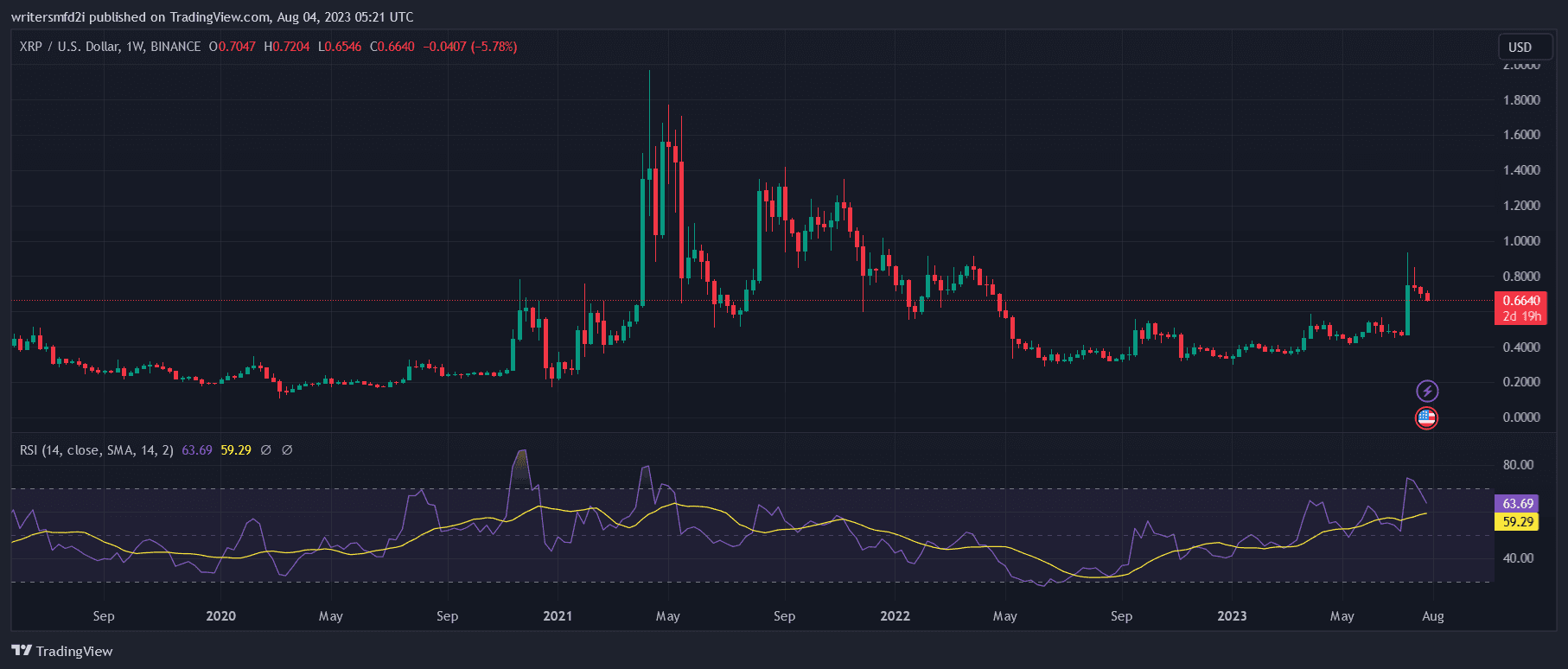Click the close price C0.6640 in the legend
The image size is (1568, 669).
pos(392,47)
